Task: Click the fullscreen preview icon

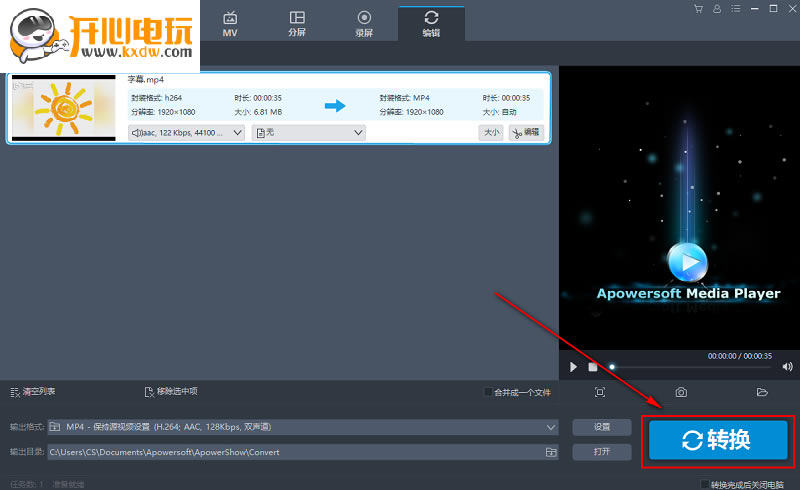Action: [600, 393]
